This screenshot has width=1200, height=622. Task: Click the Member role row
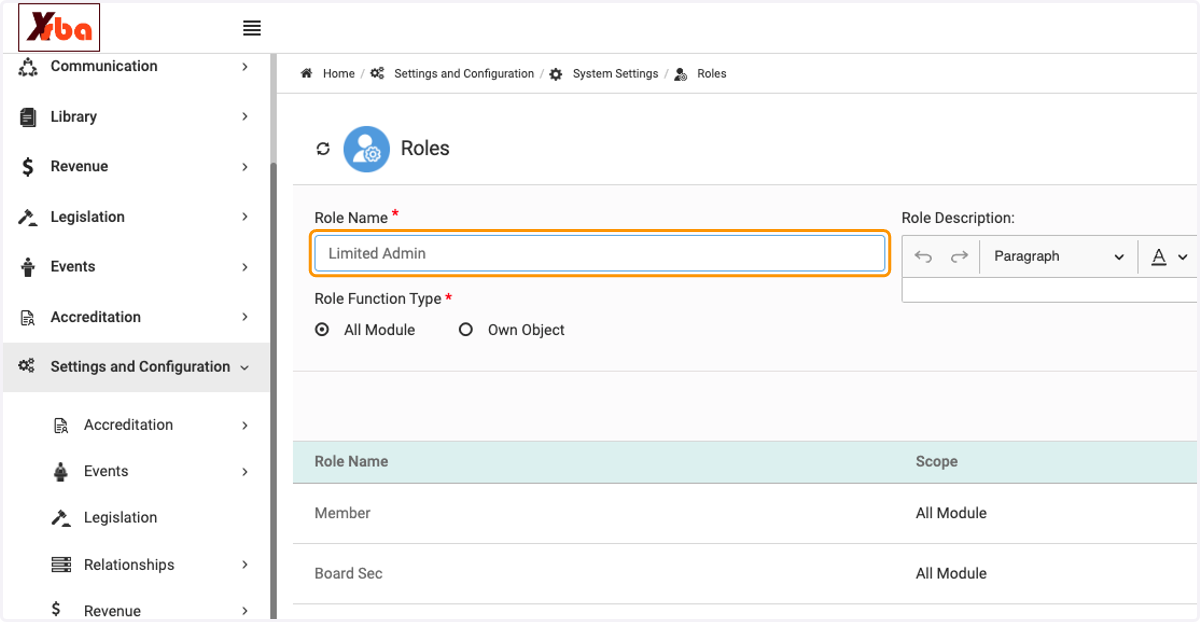point(745,514)
